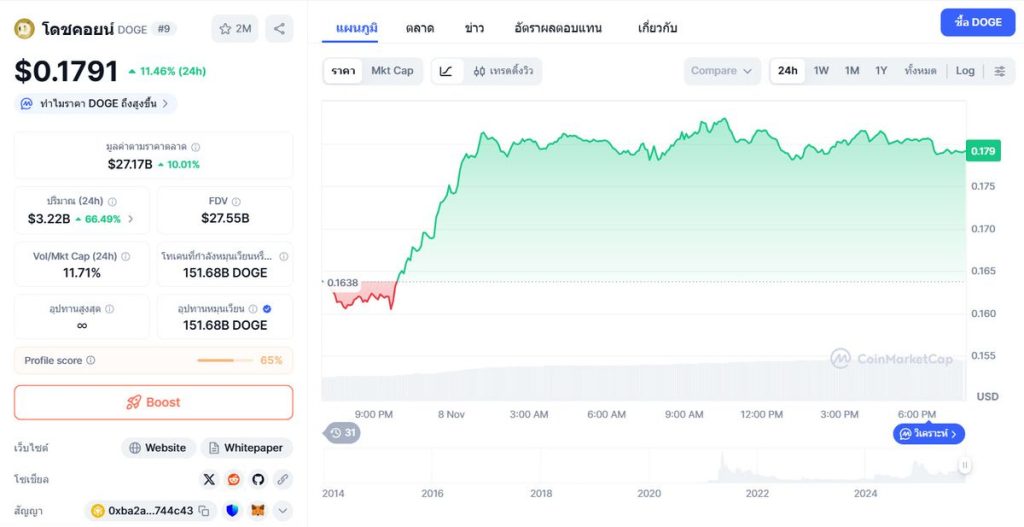Open the GitHub source code link
1024x527 pixels.
click(x=258, y=480)
